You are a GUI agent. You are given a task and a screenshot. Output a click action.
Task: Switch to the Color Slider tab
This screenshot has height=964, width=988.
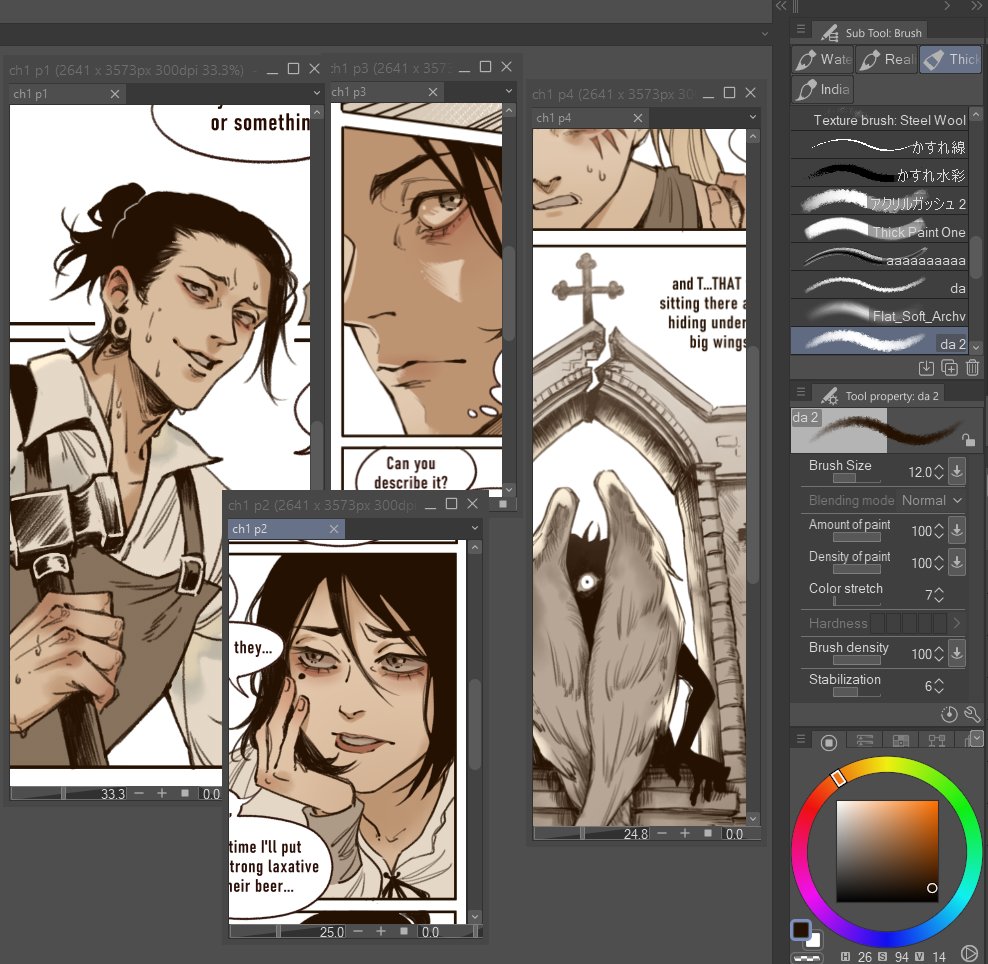(864, 741)
